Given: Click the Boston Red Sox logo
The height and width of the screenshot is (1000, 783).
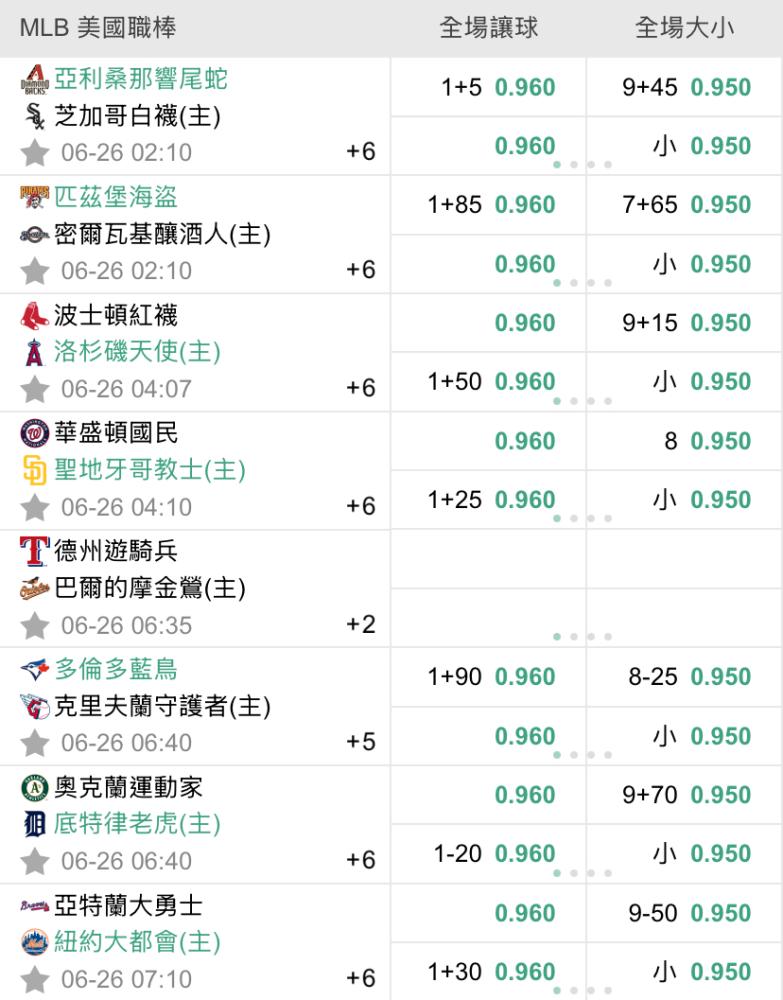Looking at the screenshot, I should click(x=34, y=315).
